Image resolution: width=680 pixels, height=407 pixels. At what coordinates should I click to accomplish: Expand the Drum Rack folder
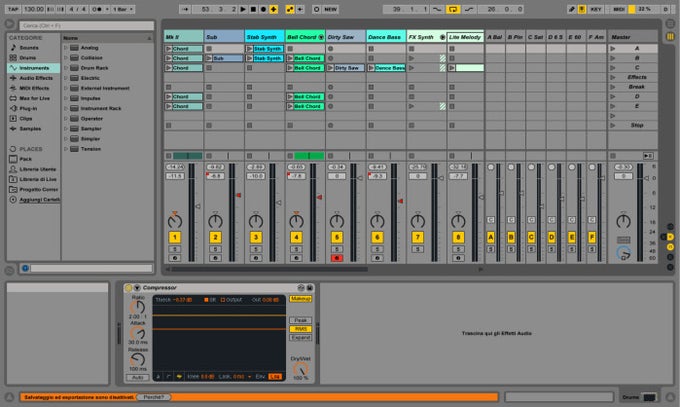(66, 68)
